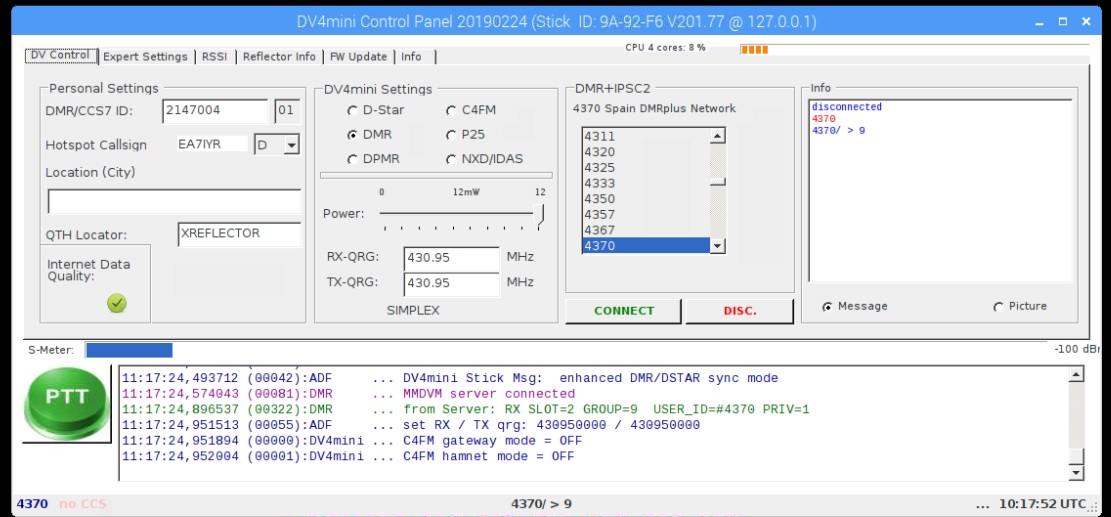Maximize the DV4mini Control Panel window
1111x517 pixels.
coord(1063,22)
